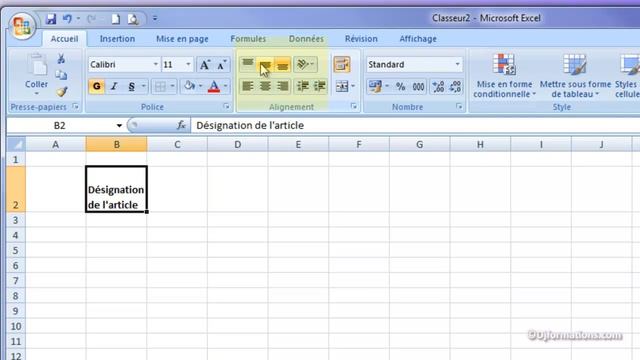The width and height of the screenshot is (640, 360).
Task: Increase font size with large A
Action: pos(204,64)
